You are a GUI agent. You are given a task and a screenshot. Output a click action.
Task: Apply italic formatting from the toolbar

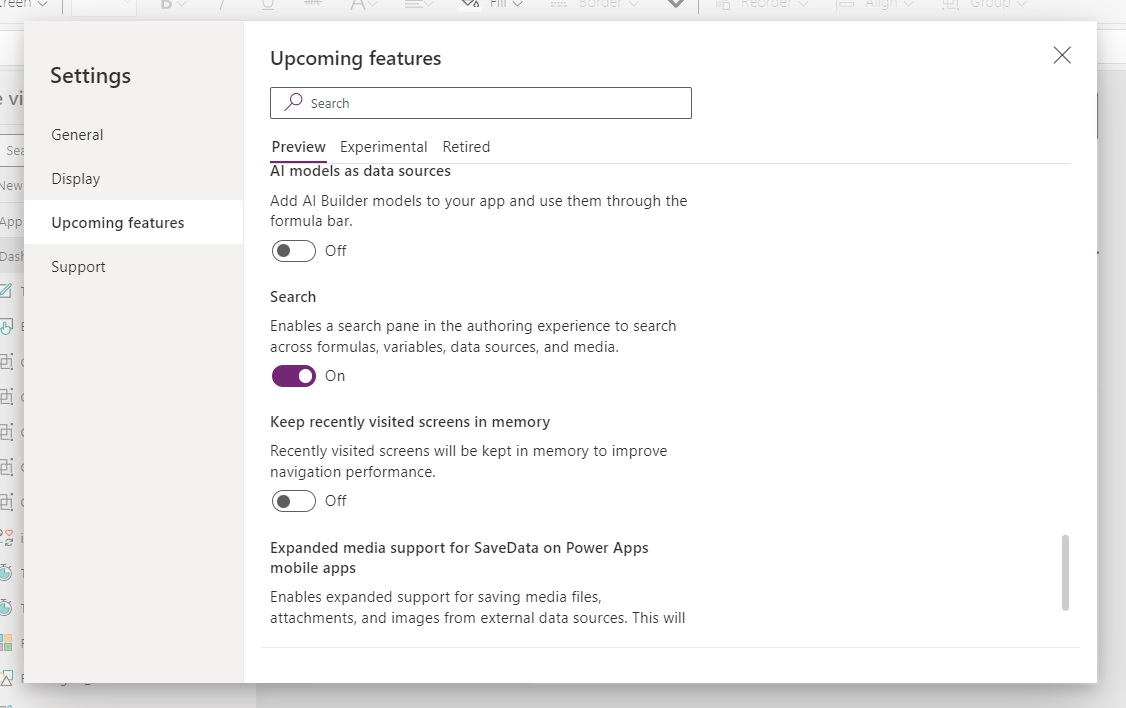point(222,5)
